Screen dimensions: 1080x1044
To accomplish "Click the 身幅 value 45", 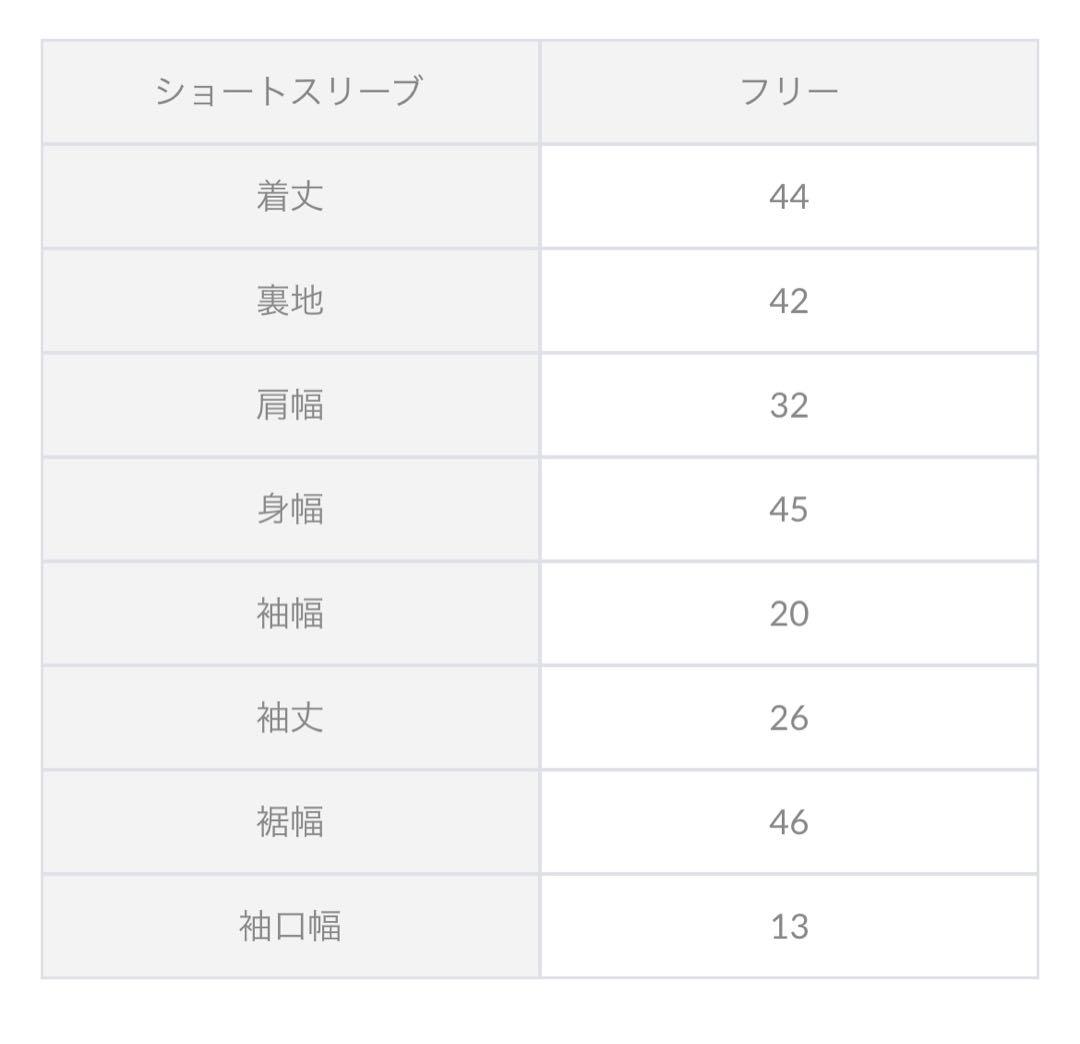I will coord(789,510).
